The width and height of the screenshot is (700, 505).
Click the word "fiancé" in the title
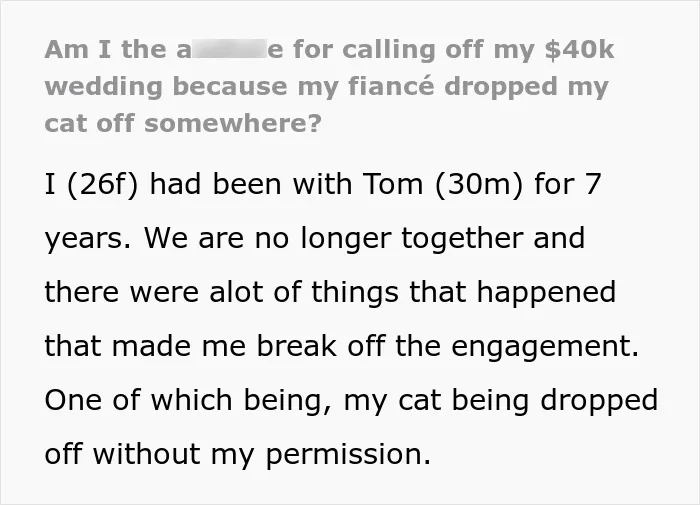pos(391,86)
